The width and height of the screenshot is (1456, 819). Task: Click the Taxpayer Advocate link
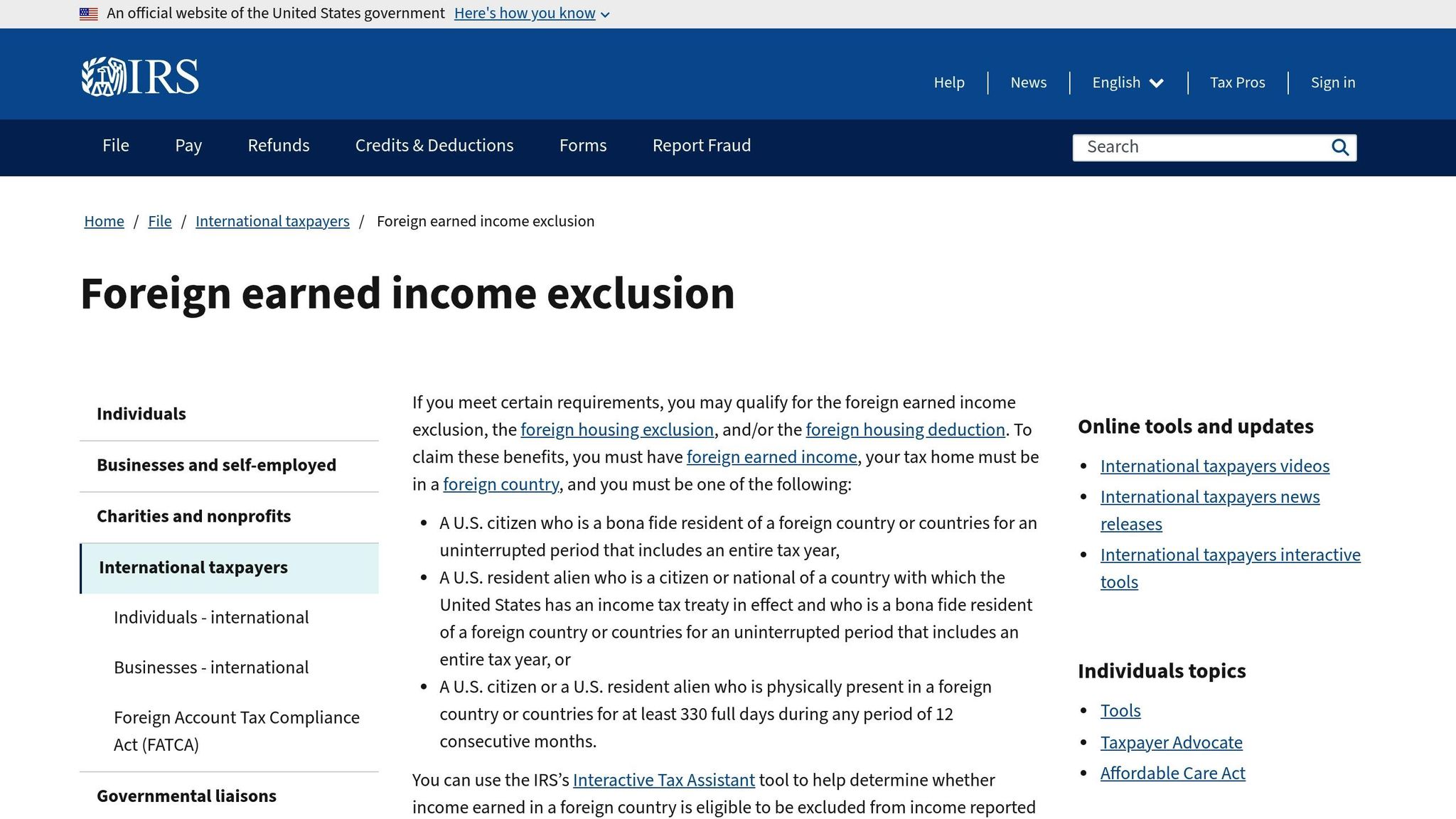pos(1171,742)
